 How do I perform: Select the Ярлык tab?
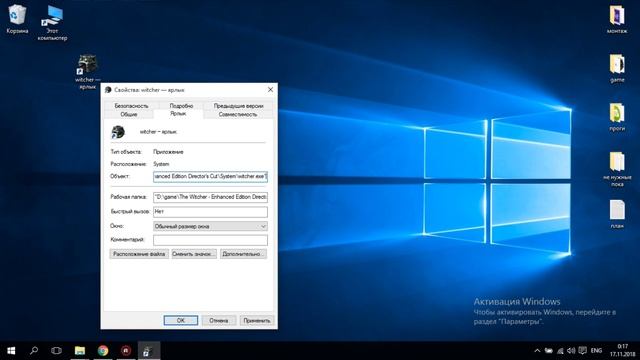(178, 114)
